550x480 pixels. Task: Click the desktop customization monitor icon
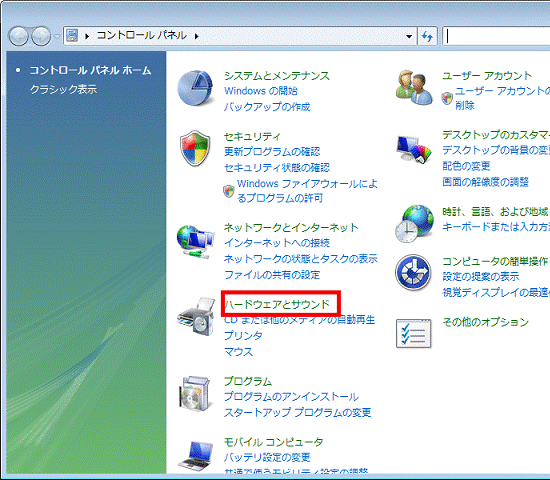click(x=414, y=149)
